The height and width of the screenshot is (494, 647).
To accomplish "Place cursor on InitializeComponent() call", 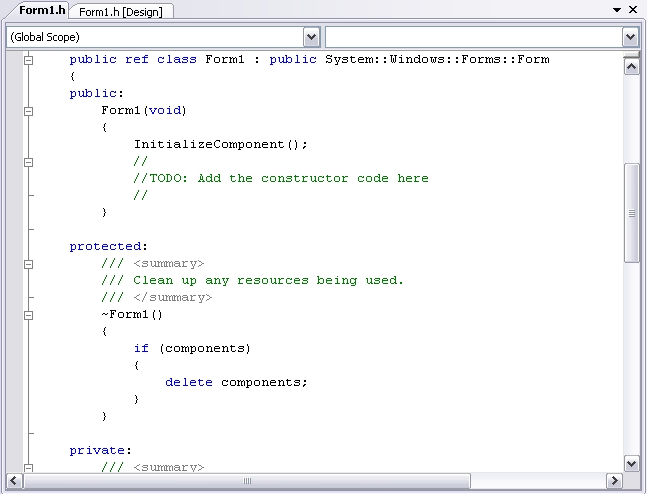I will tap(220, 144).
